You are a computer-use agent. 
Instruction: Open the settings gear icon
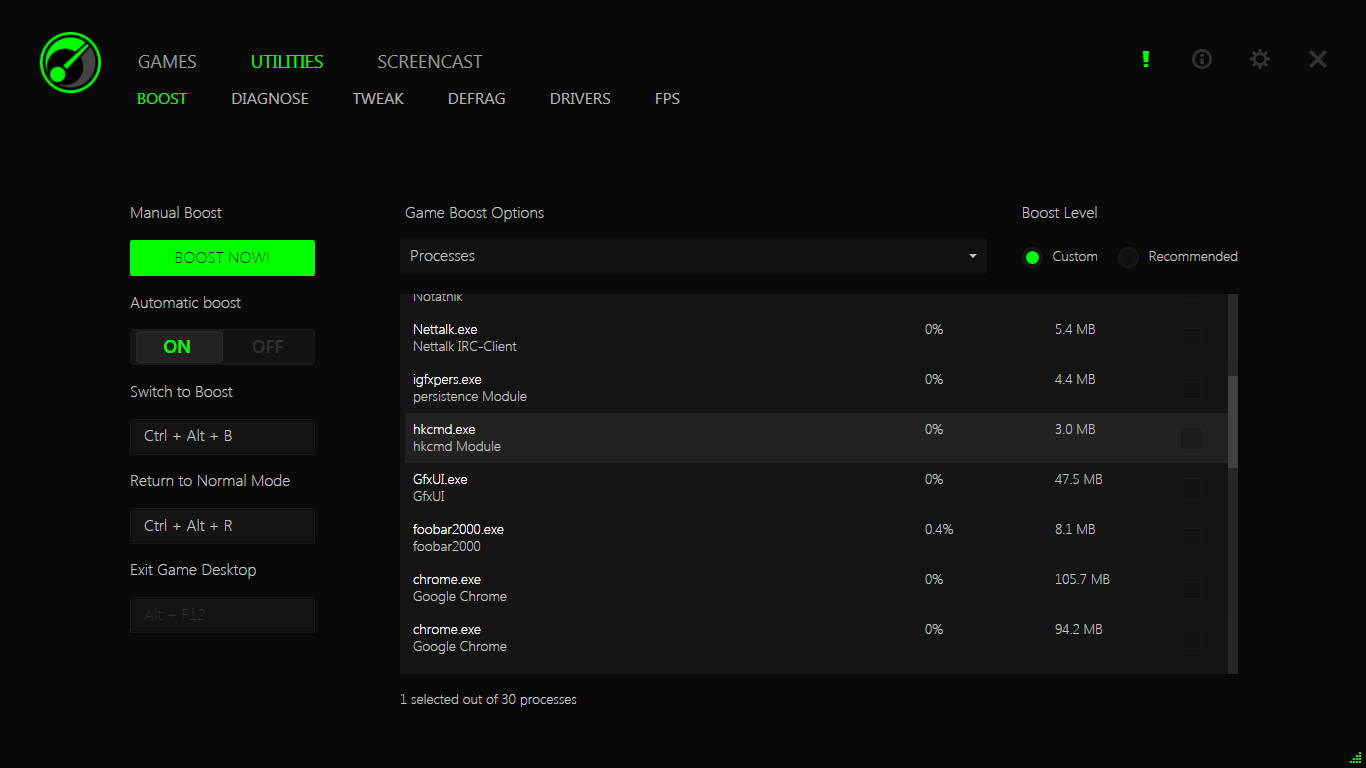click(x=1260, y=59)
